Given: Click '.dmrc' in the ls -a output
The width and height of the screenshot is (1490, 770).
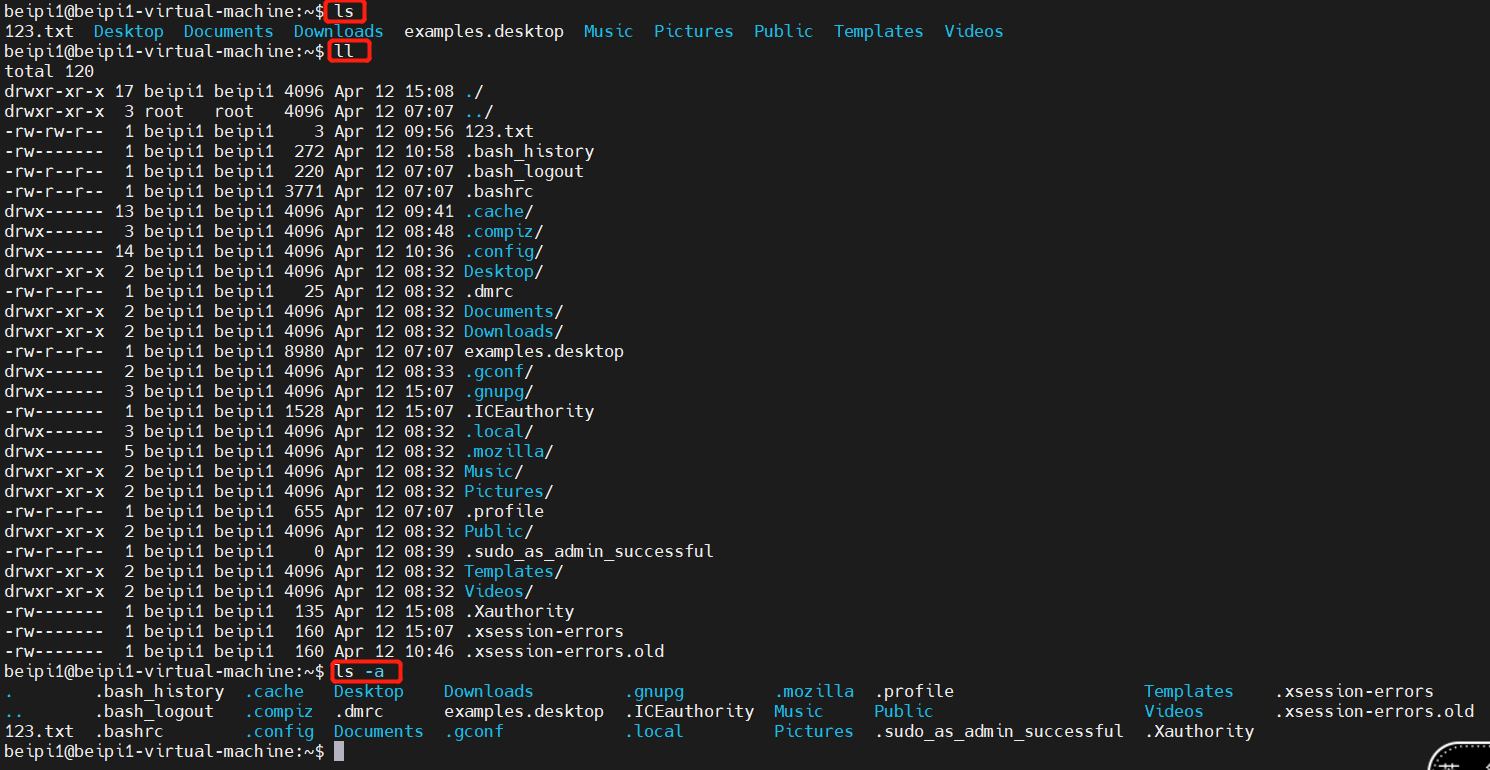Looking at the screenshot, I should click(359, 711).
